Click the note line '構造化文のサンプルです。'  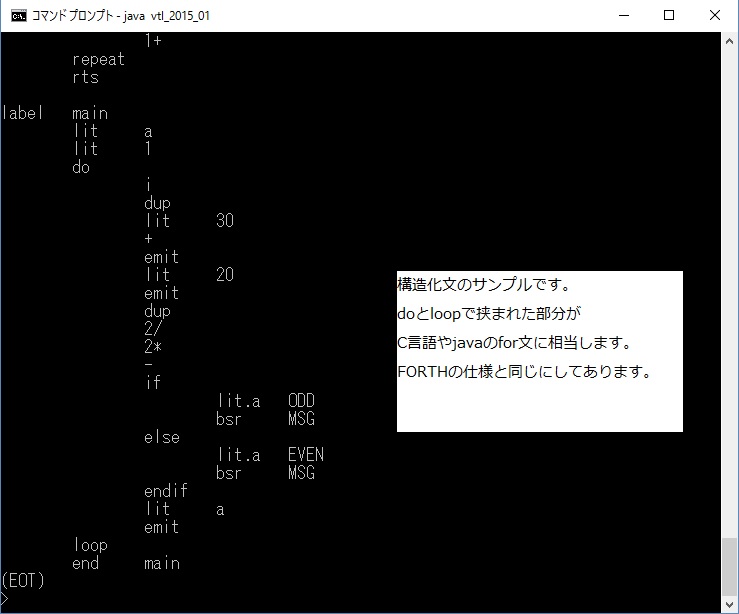(483, 284)
